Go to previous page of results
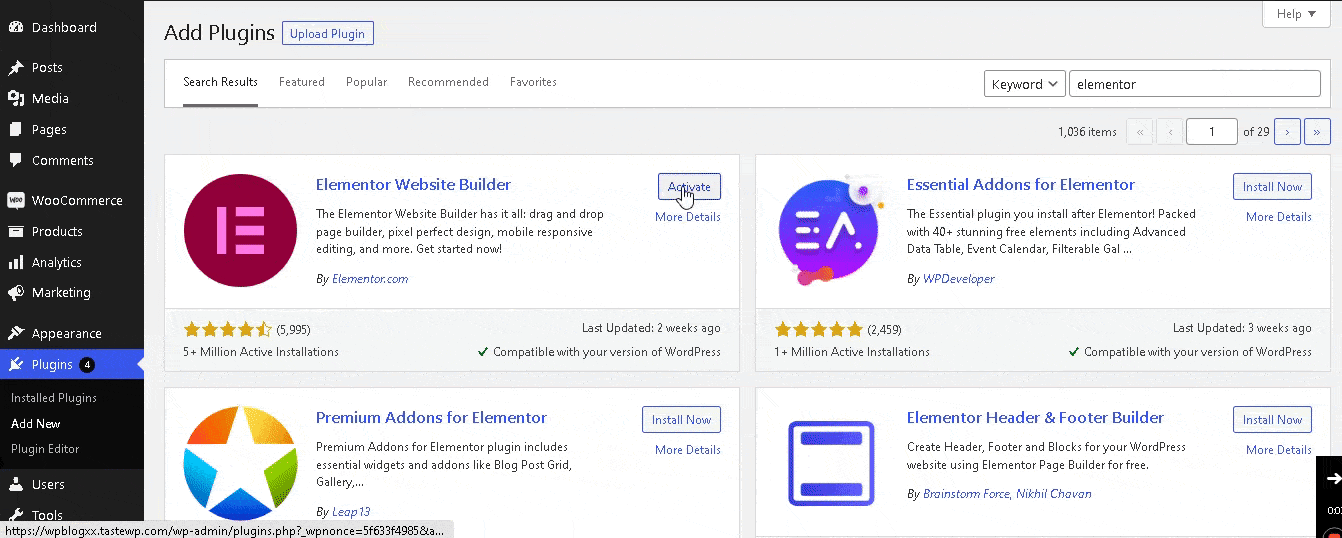Viewport: 1342px width, 538px height. (x=1169, y=131)
